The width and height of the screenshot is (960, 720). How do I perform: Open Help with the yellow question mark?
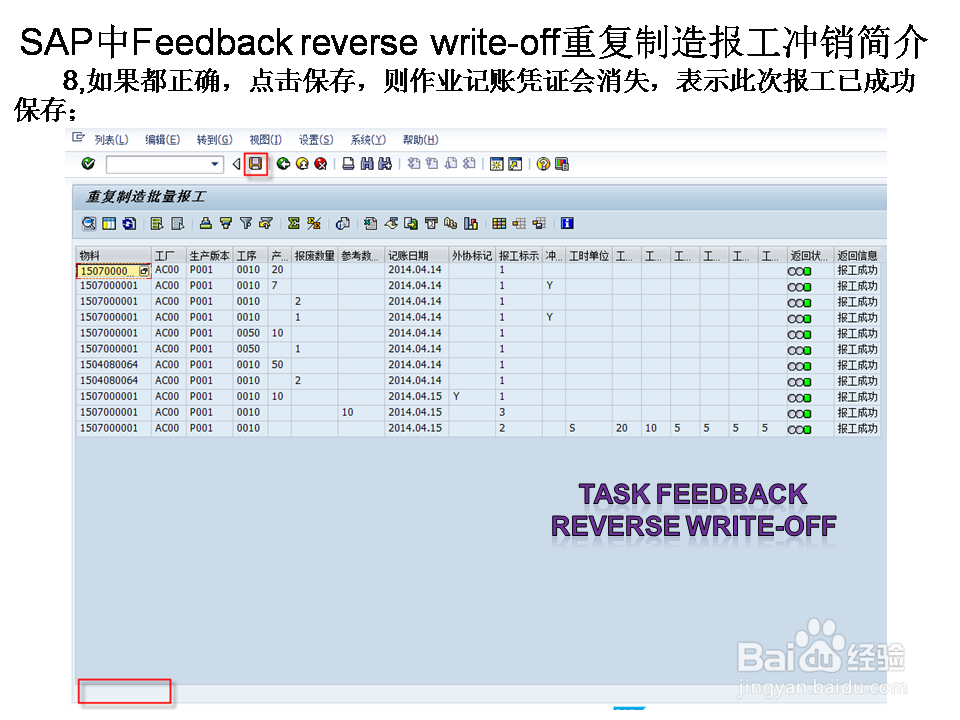[x=543, y=163]
